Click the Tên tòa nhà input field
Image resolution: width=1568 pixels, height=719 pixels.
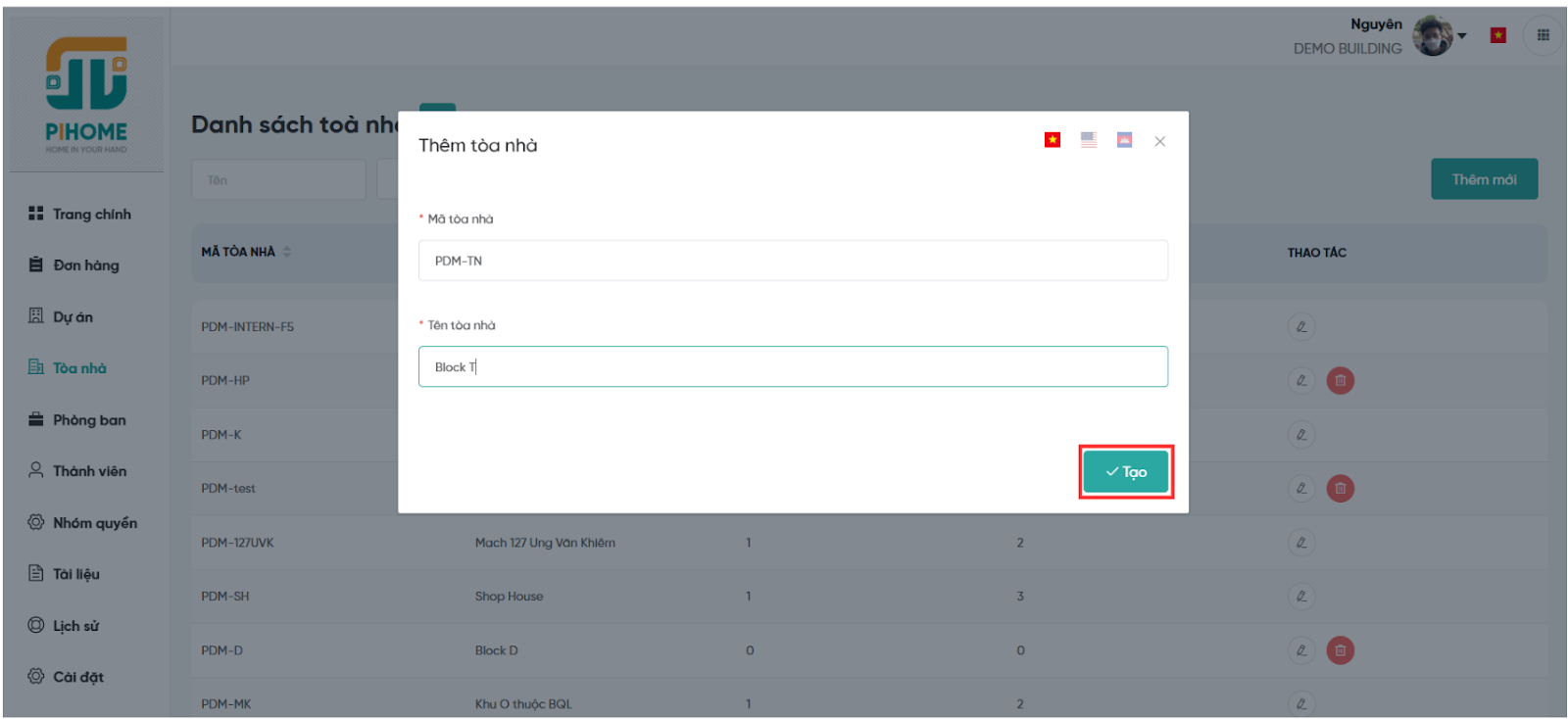[792, 366]
